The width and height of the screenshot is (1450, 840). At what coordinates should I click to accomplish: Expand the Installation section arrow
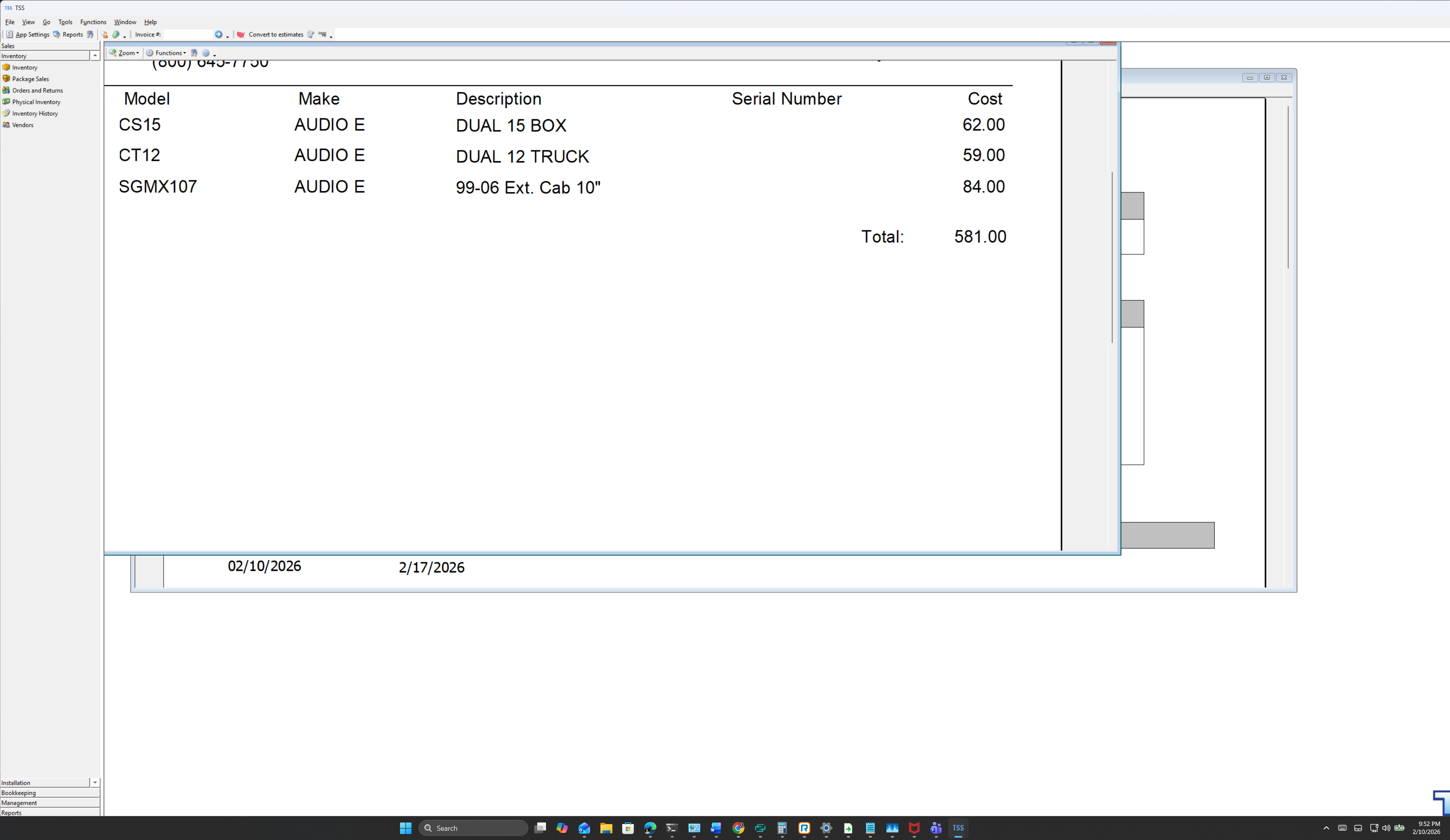click(95, 782)
